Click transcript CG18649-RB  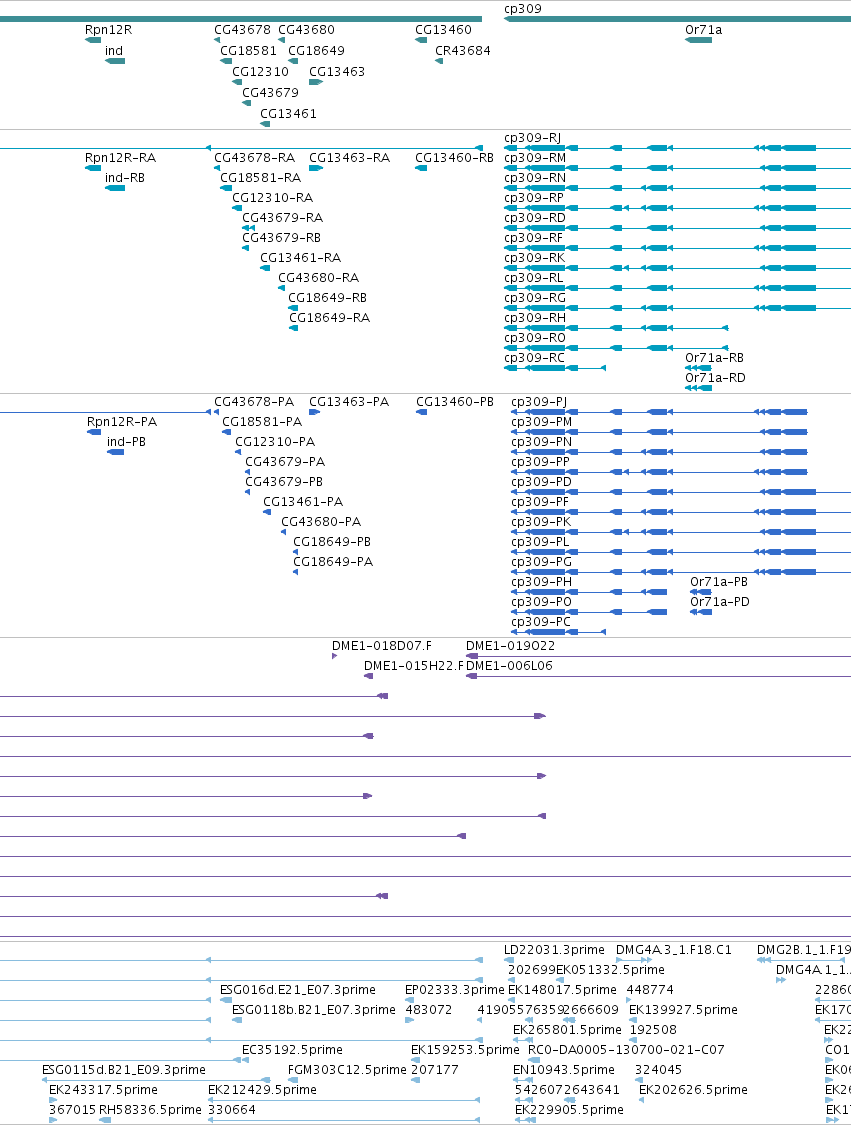pyautogui.click(x=327, y=298)
